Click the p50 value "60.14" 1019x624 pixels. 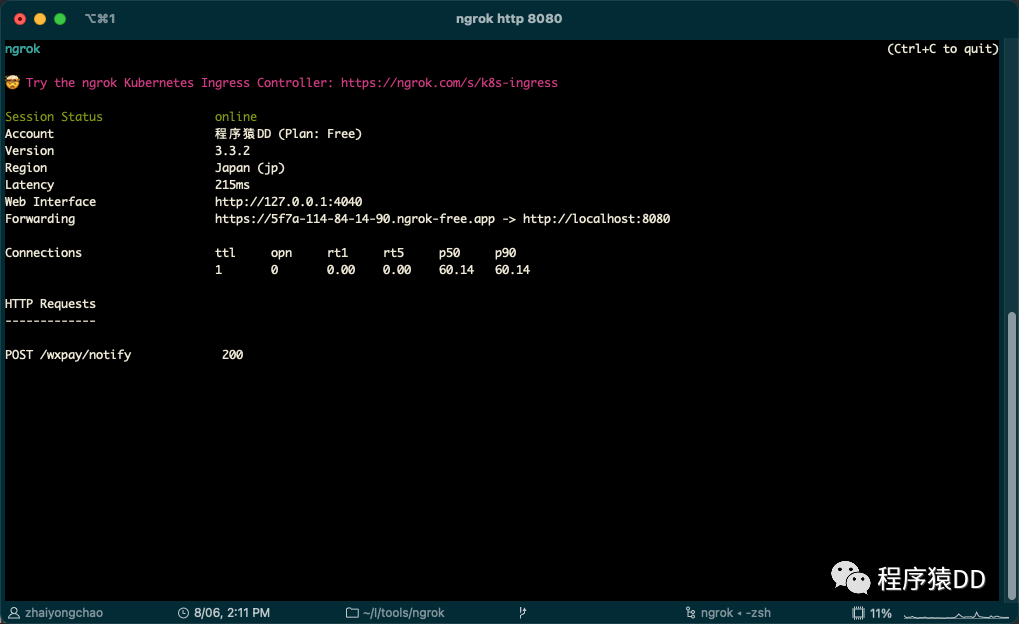(x=456, y=269)
